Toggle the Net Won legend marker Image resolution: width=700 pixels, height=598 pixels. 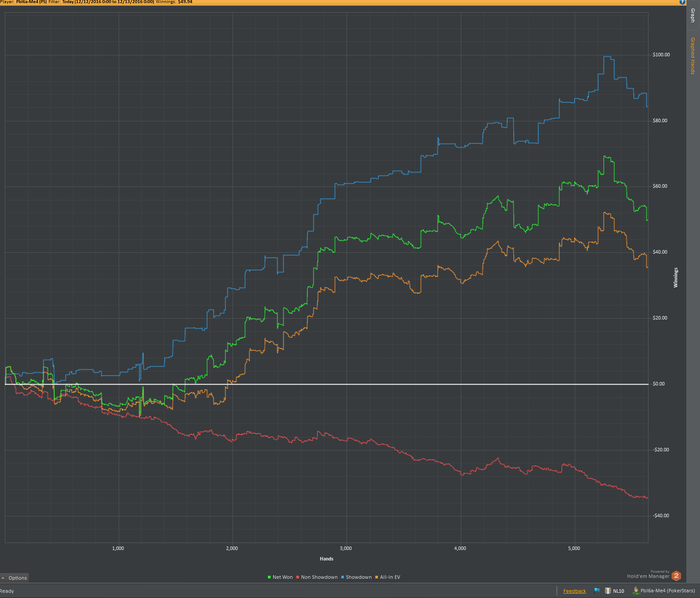[x=269, y=577]
